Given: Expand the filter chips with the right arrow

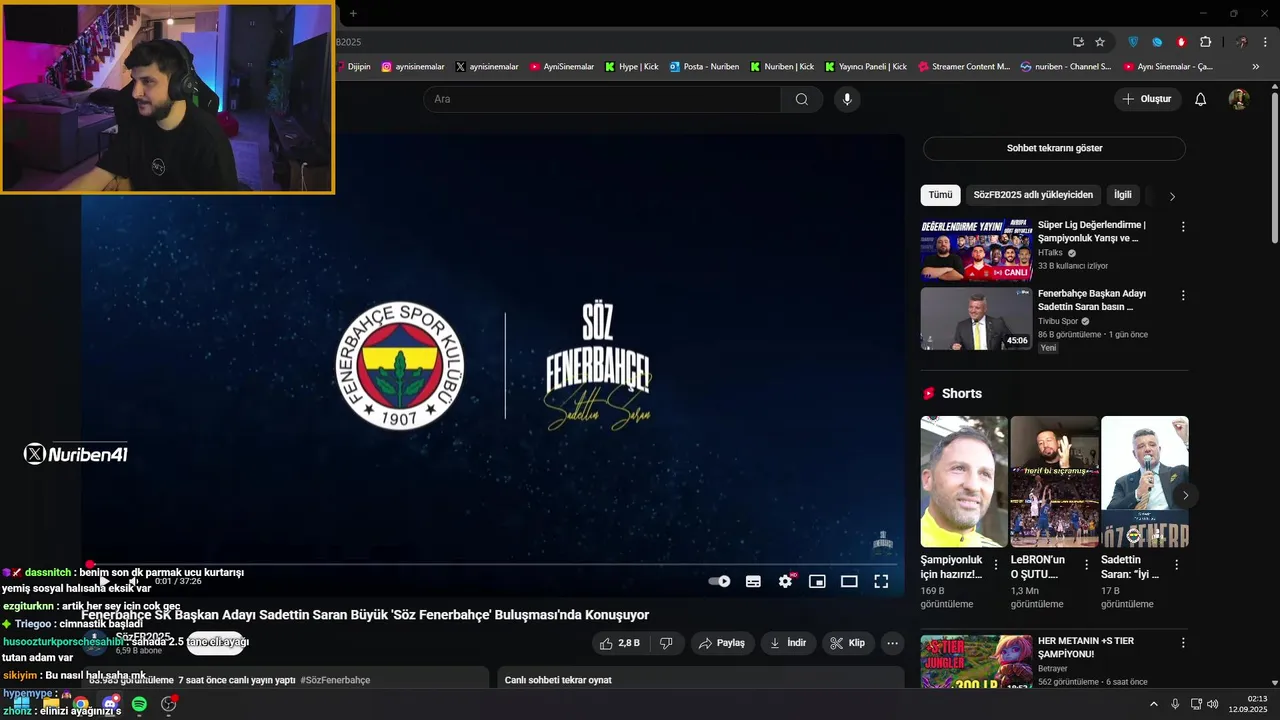Looking at the screenshot, I should [x=1172, y=196].
